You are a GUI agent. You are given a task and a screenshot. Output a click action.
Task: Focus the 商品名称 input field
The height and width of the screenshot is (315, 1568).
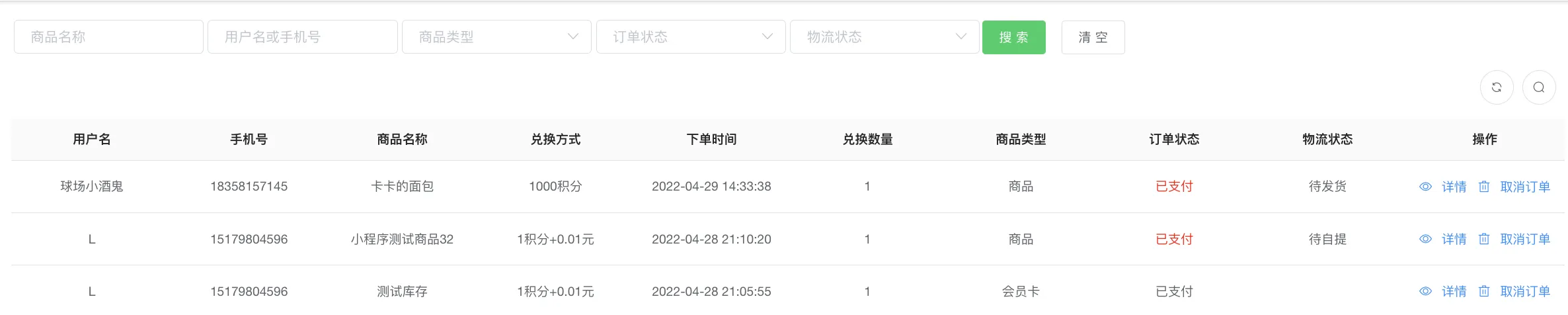(x=108, y=37)
